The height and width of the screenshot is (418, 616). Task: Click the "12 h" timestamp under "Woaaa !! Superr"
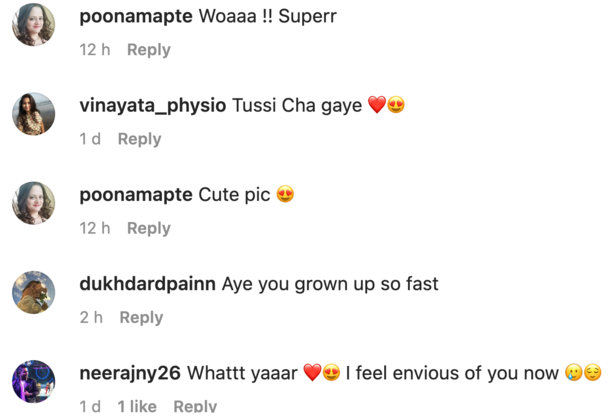95,50
